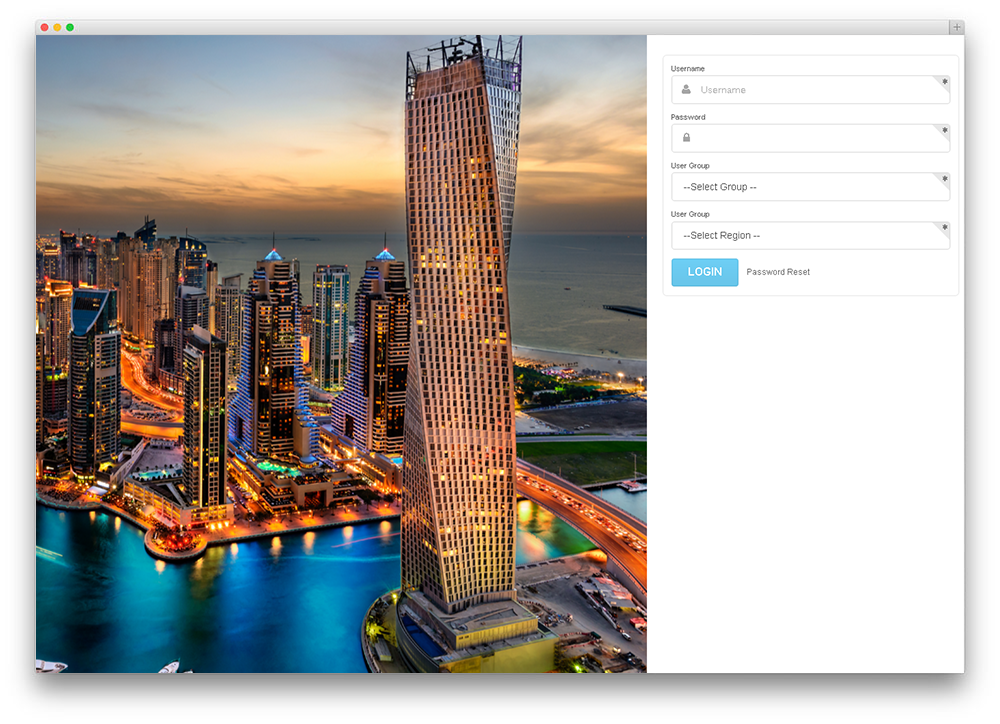Click the required asterisk on Username field

click(945, 82)
